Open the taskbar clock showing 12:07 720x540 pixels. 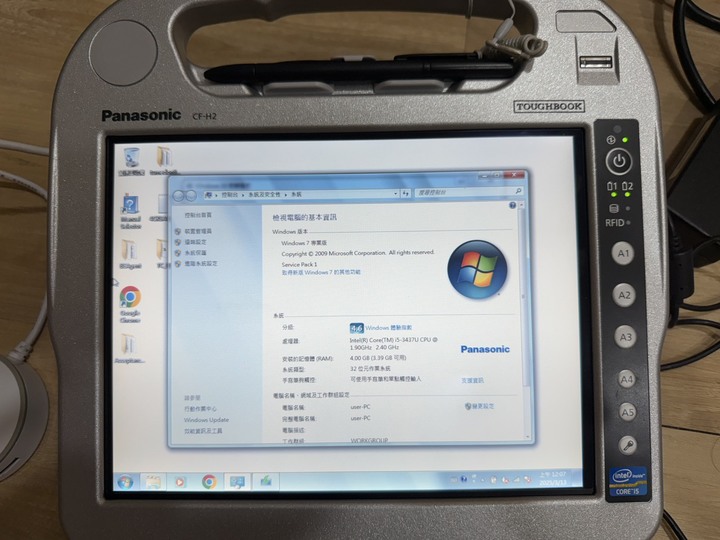(x=552, y=478)
